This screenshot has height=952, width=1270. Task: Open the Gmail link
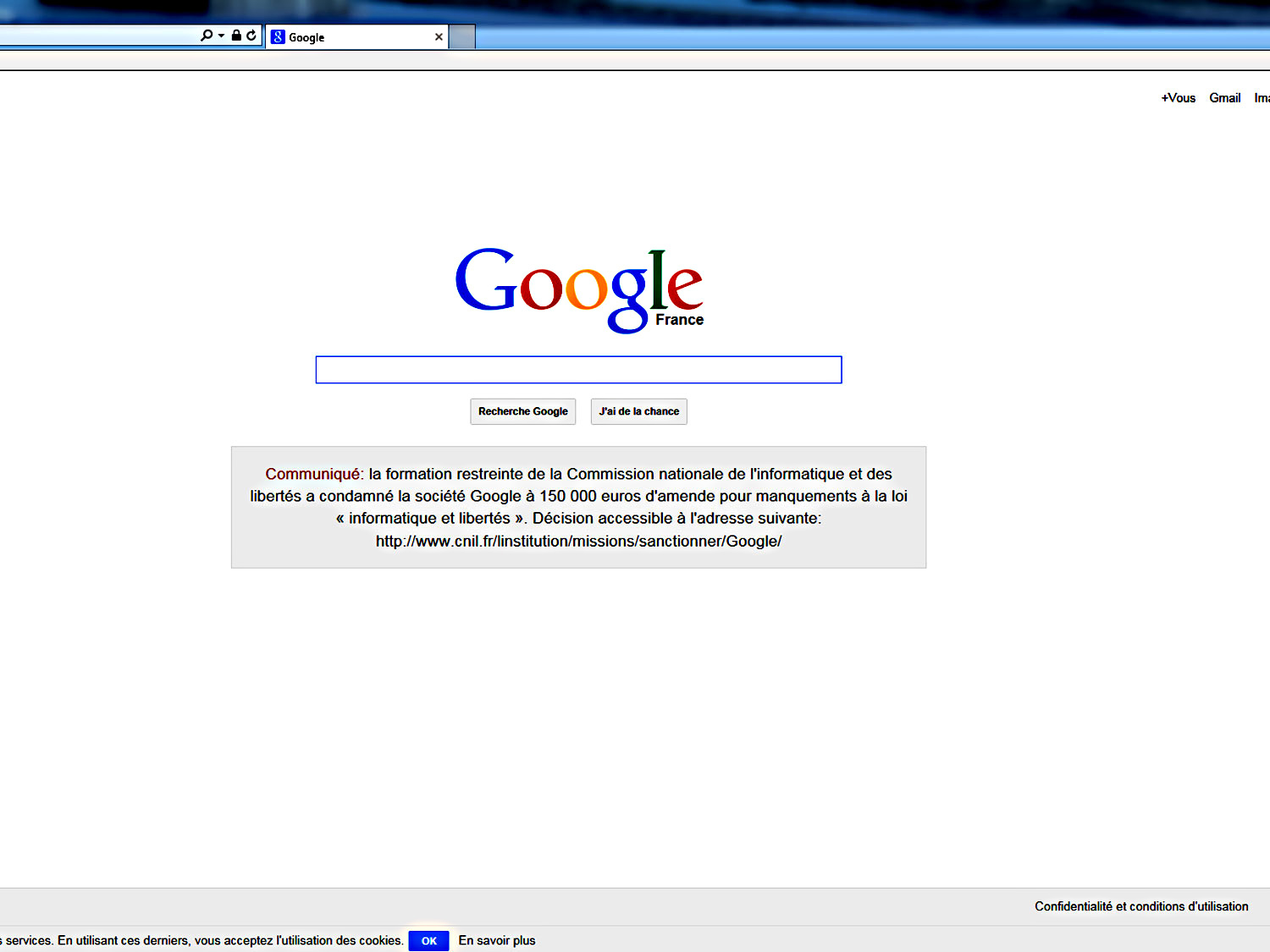pyautogui.click(x=1224, y=98)
